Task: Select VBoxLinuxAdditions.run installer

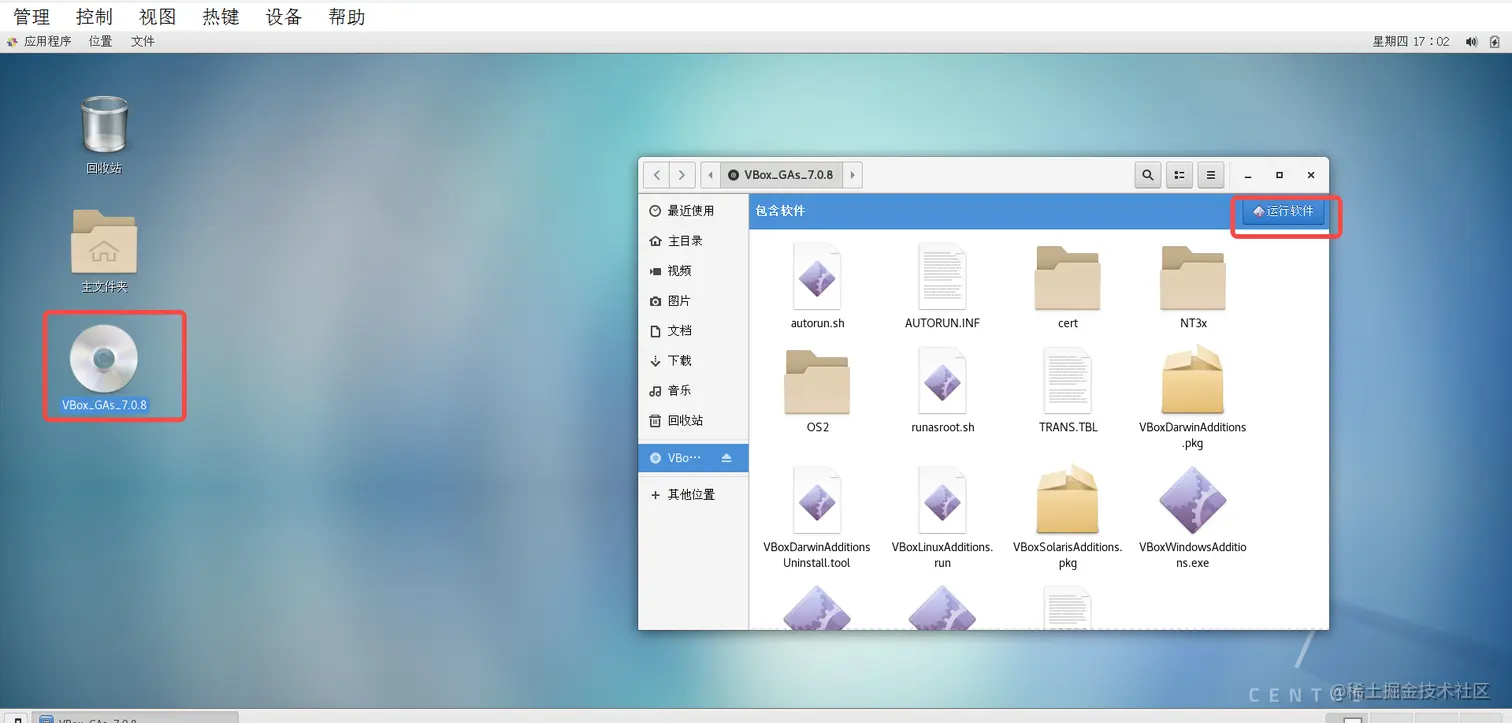Action: [942, 500]
